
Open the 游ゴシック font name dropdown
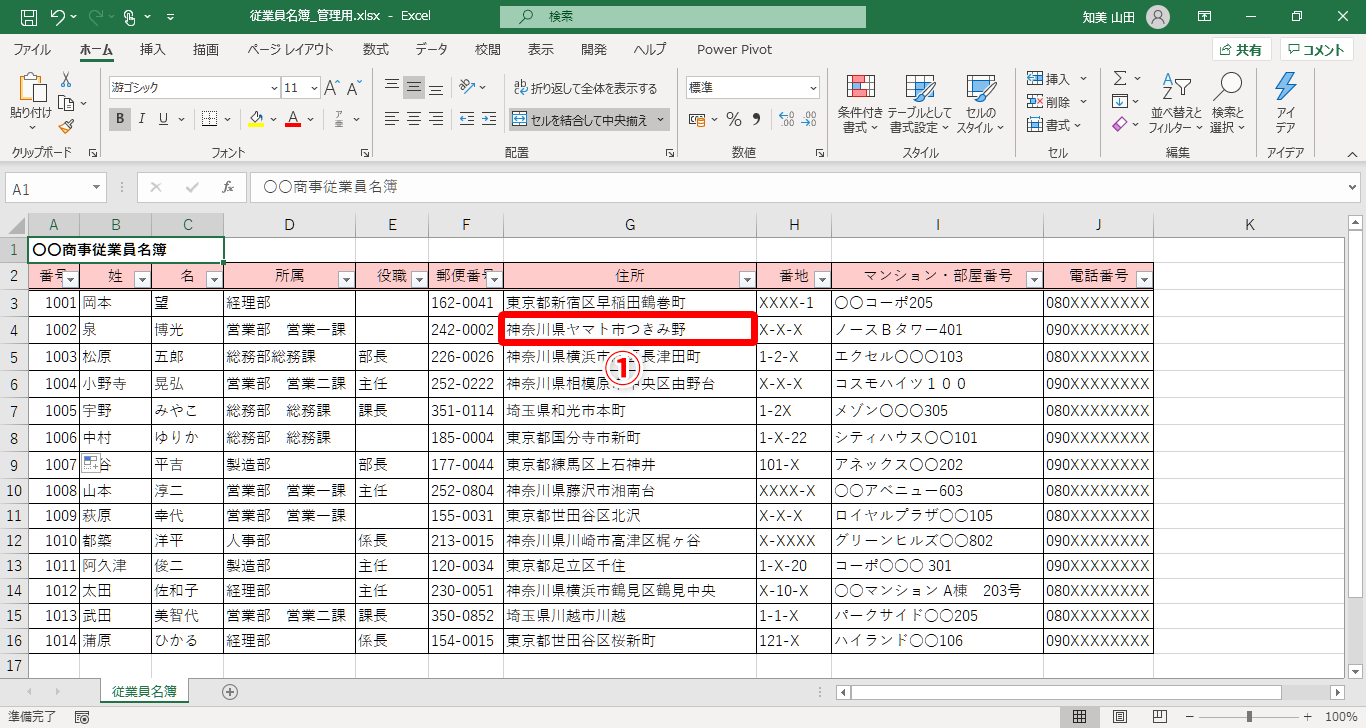click(272, 88)
